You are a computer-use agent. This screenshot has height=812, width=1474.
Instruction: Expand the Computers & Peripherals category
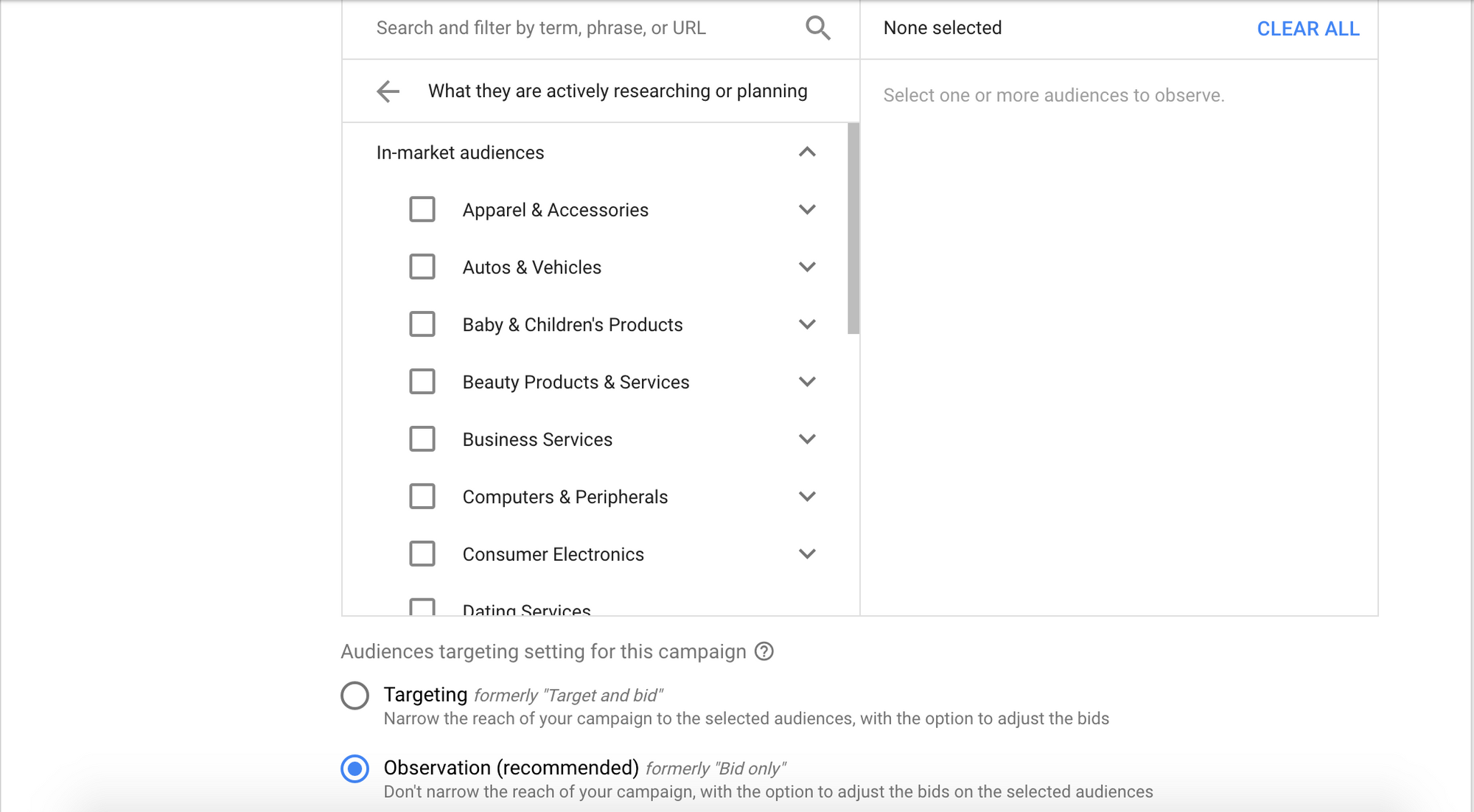click(808, 496)
